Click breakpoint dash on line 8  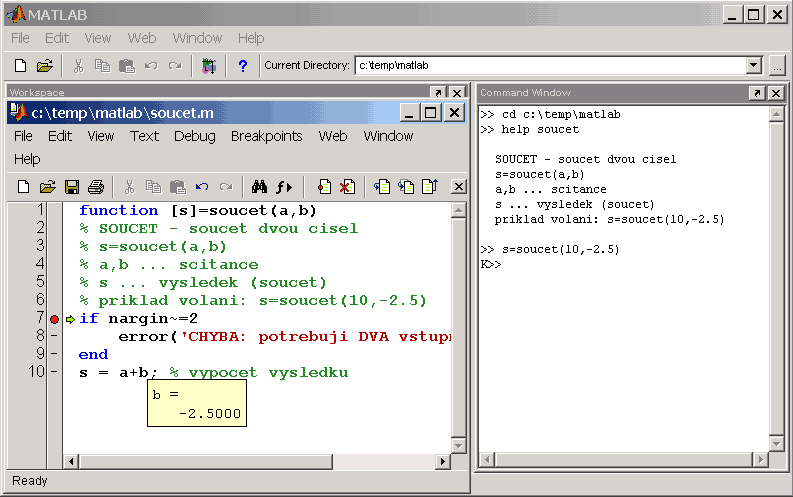click(54, 335)
